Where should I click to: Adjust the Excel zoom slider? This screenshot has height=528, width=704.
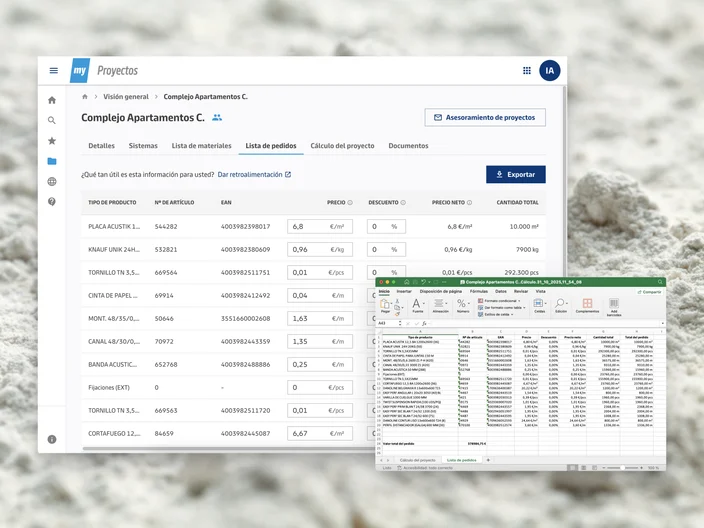click(x=622, y=468)
